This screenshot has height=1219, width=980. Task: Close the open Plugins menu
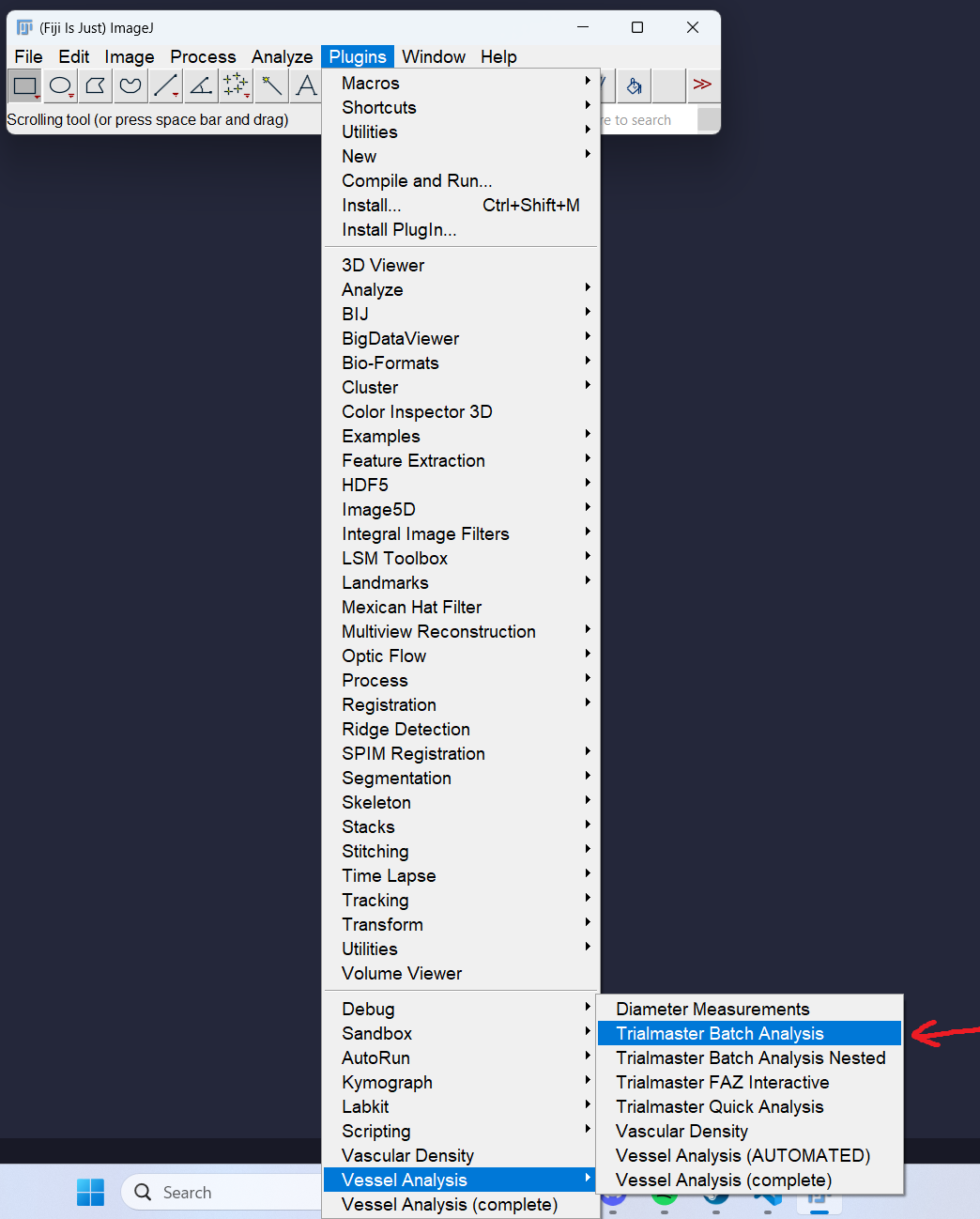click(x=358, y=57)
